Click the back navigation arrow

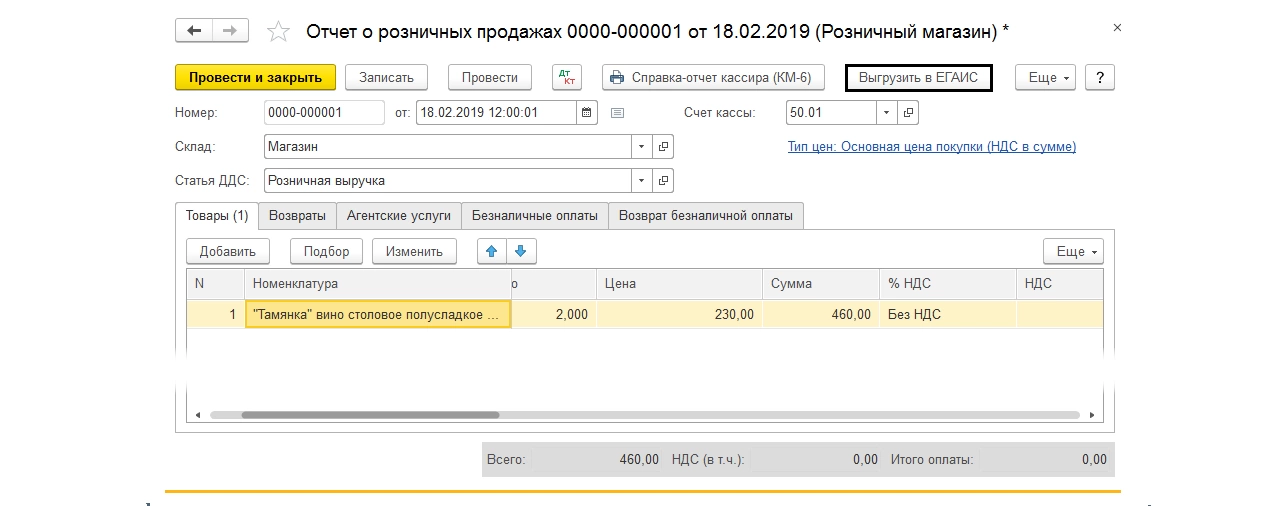(x=194, y=31)
